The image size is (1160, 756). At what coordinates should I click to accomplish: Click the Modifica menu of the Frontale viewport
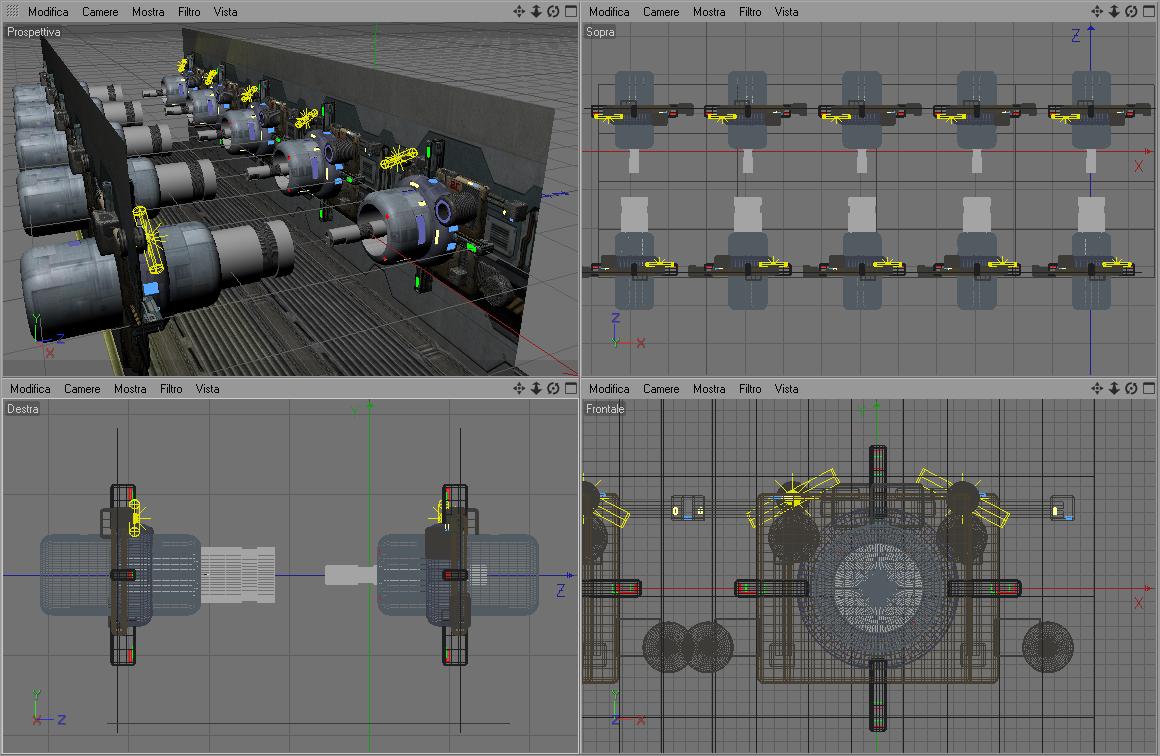pyautogui.click(x=609, y=389)
